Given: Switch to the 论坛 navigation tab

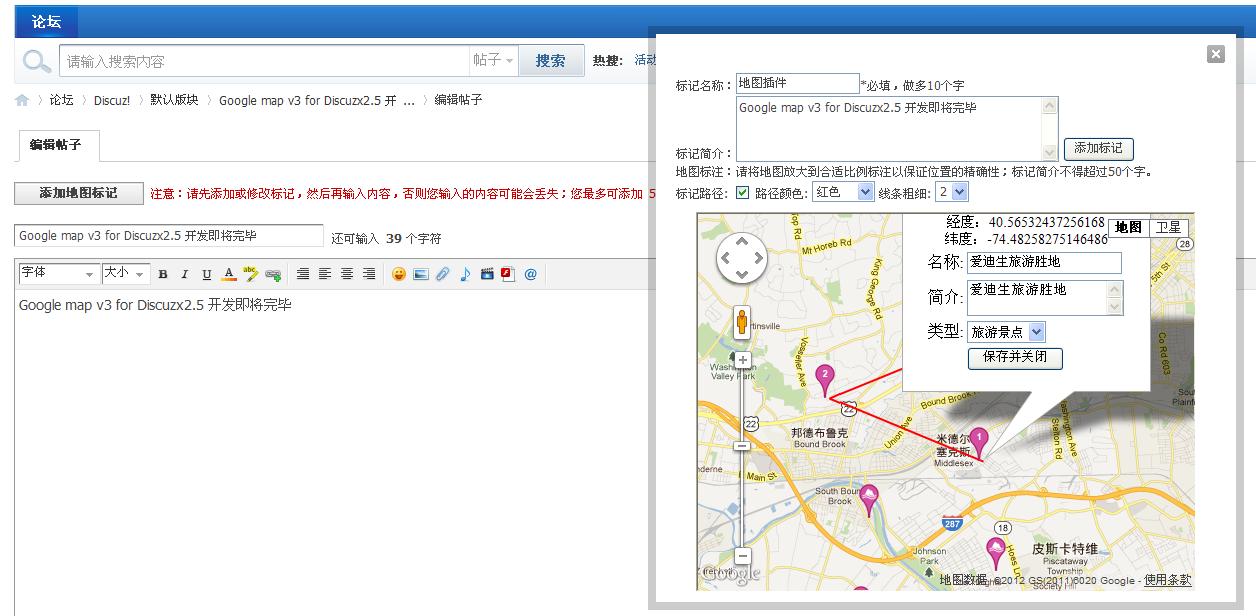Looking at the screenshot, I should 46,21.
